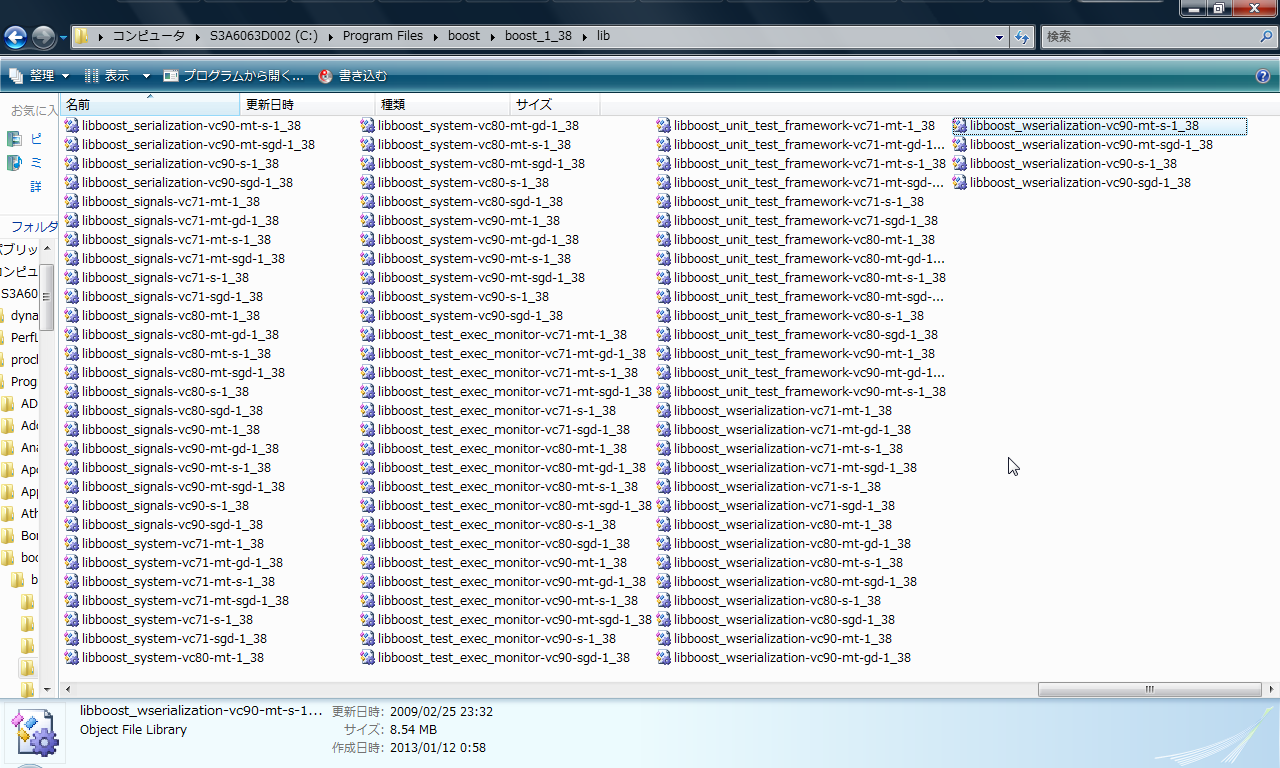Sort files by the 名前 column header

[x=150, y=104]
